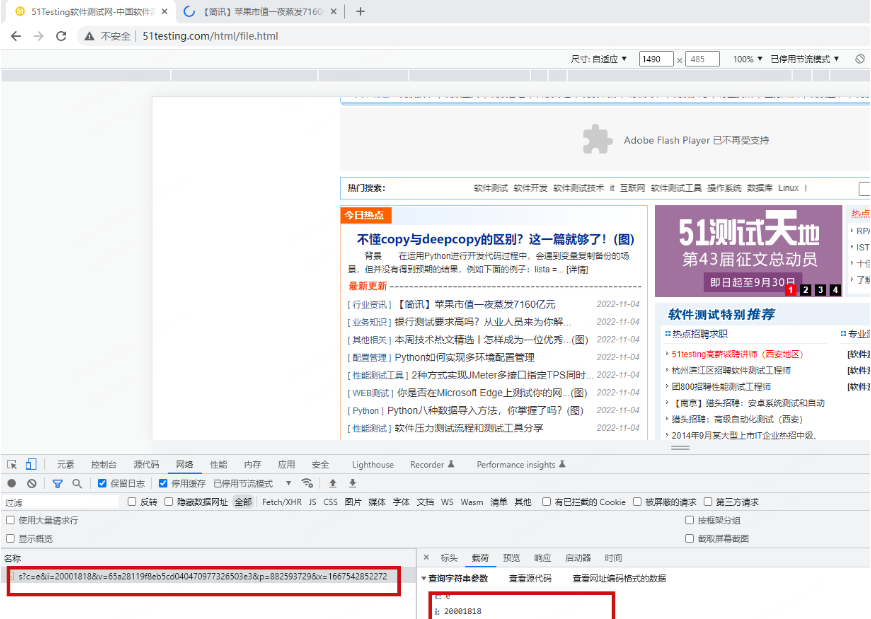
Task: Open the 100% zoom dropdown
Action: [747, 59]
